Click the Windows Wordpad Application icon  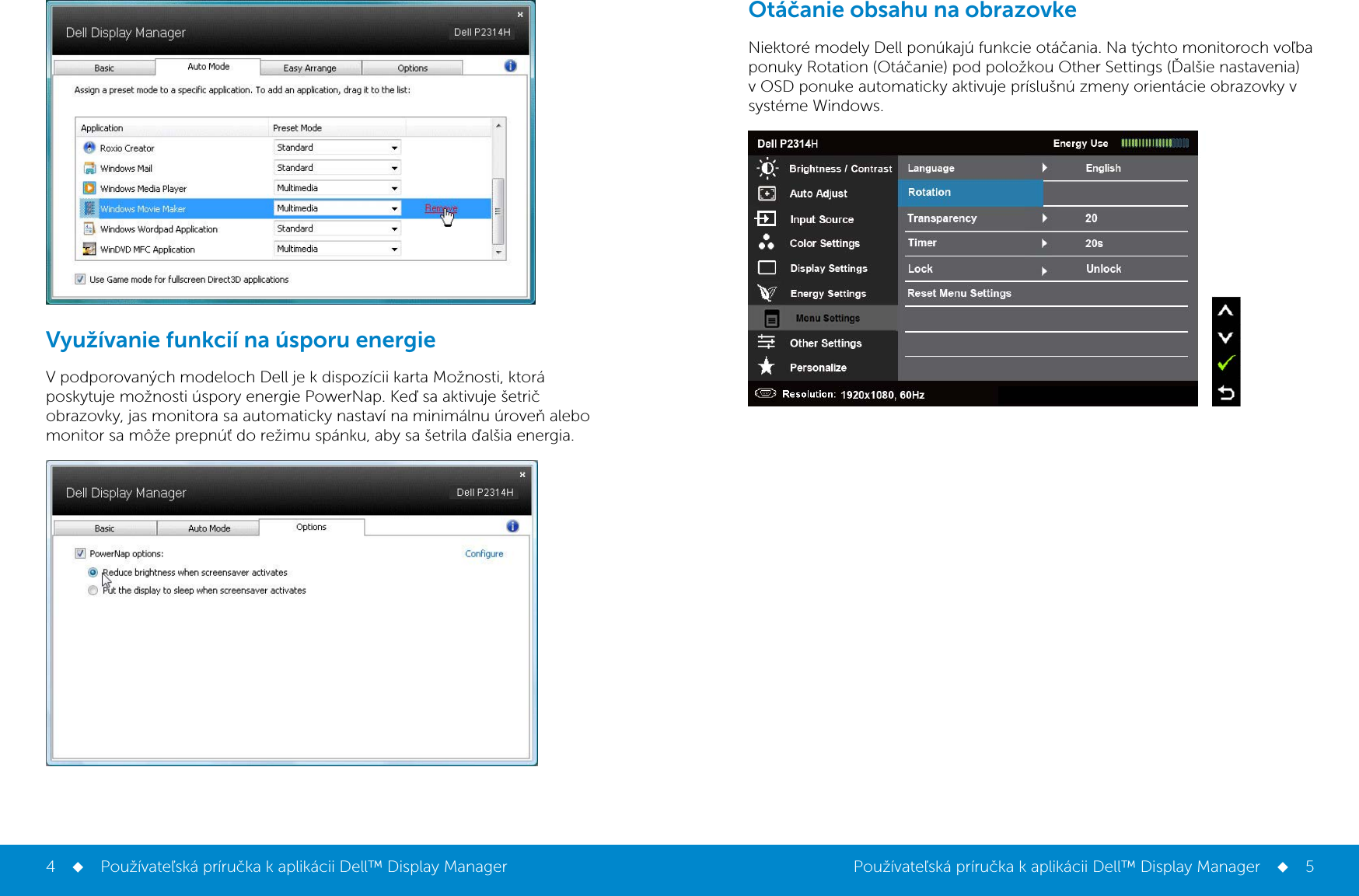click(x=89, y=228)
